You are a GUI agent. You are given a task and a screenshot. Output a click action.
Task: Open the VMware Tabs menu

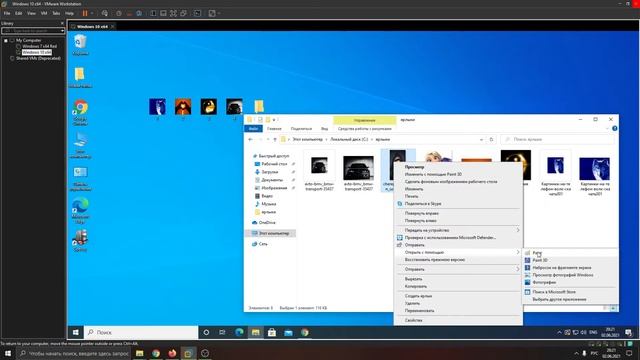coord(56,13)
